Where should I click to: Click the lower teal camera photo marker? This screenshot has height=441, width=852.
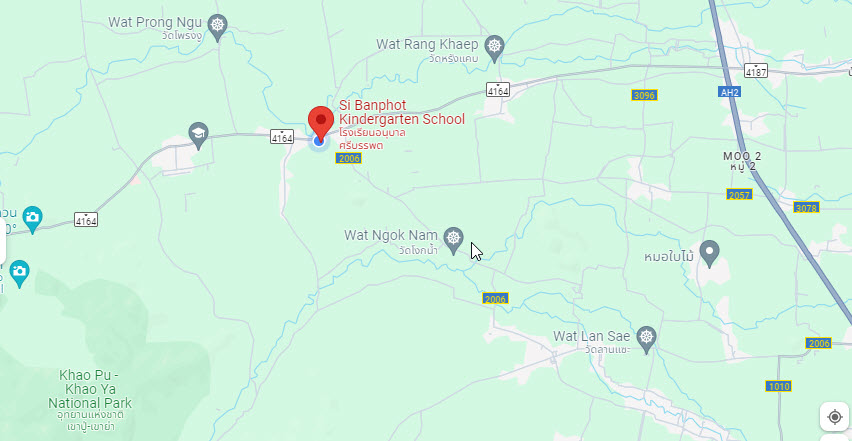click(x=19, y=273)
